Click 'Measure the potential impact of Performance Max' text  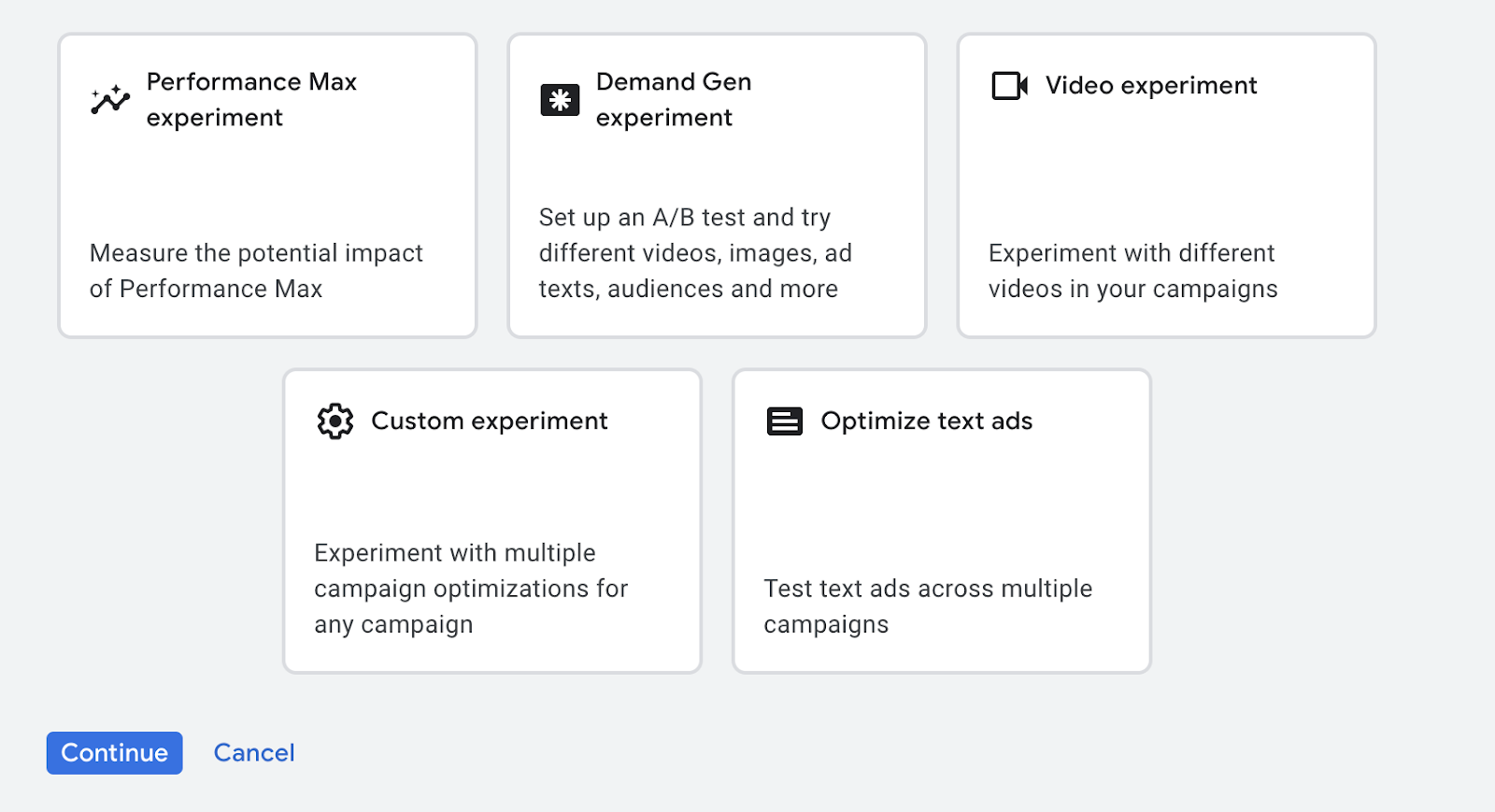point(256,271)
